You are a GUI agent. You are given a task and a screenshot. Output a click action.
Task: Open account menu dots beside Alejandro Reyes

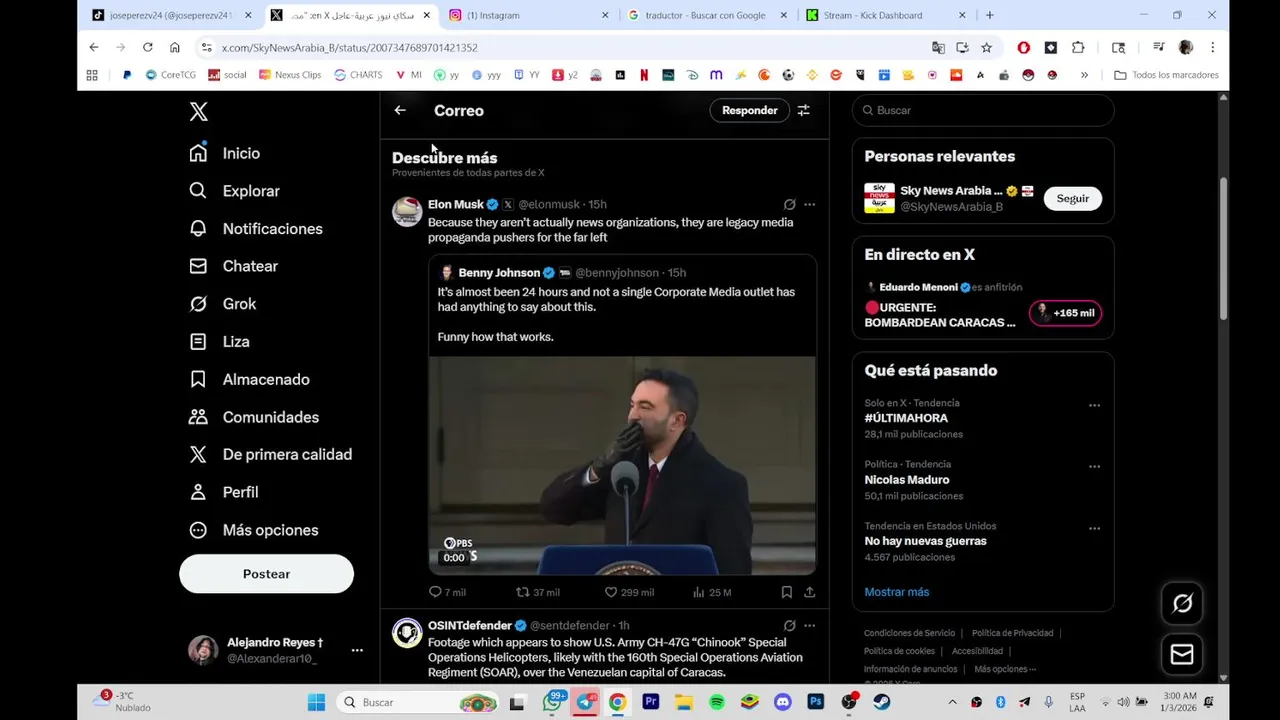[357, 650]
